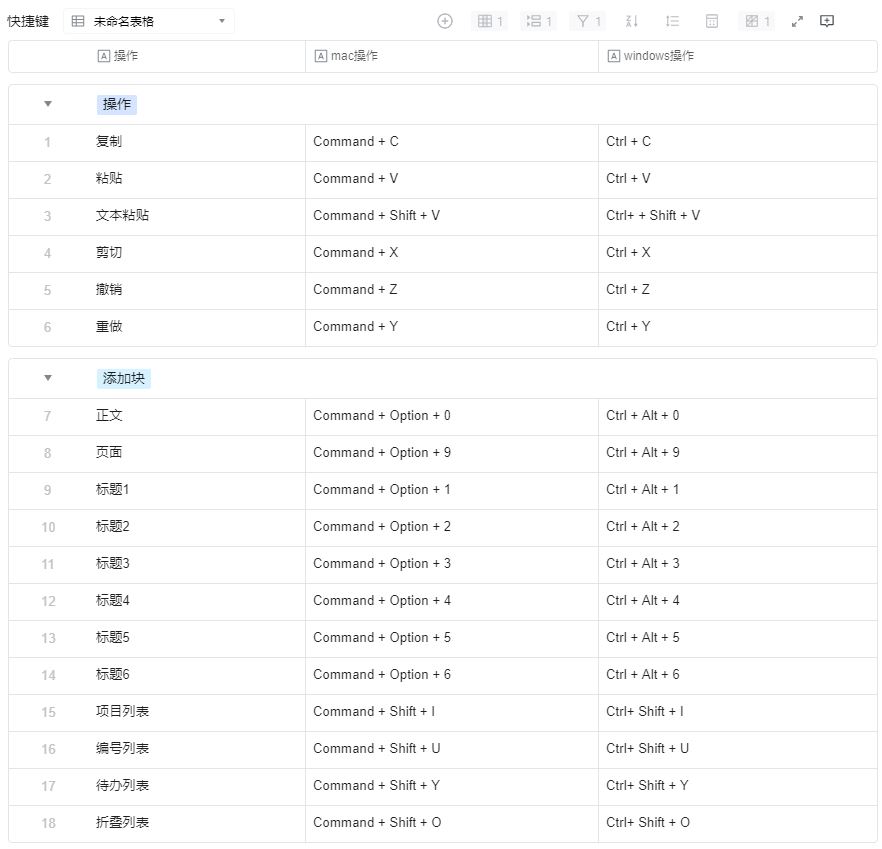Click the 标题1 cell
Image resolution: width=882 pixels, height=849 pixels.
[x=196, y=491]
